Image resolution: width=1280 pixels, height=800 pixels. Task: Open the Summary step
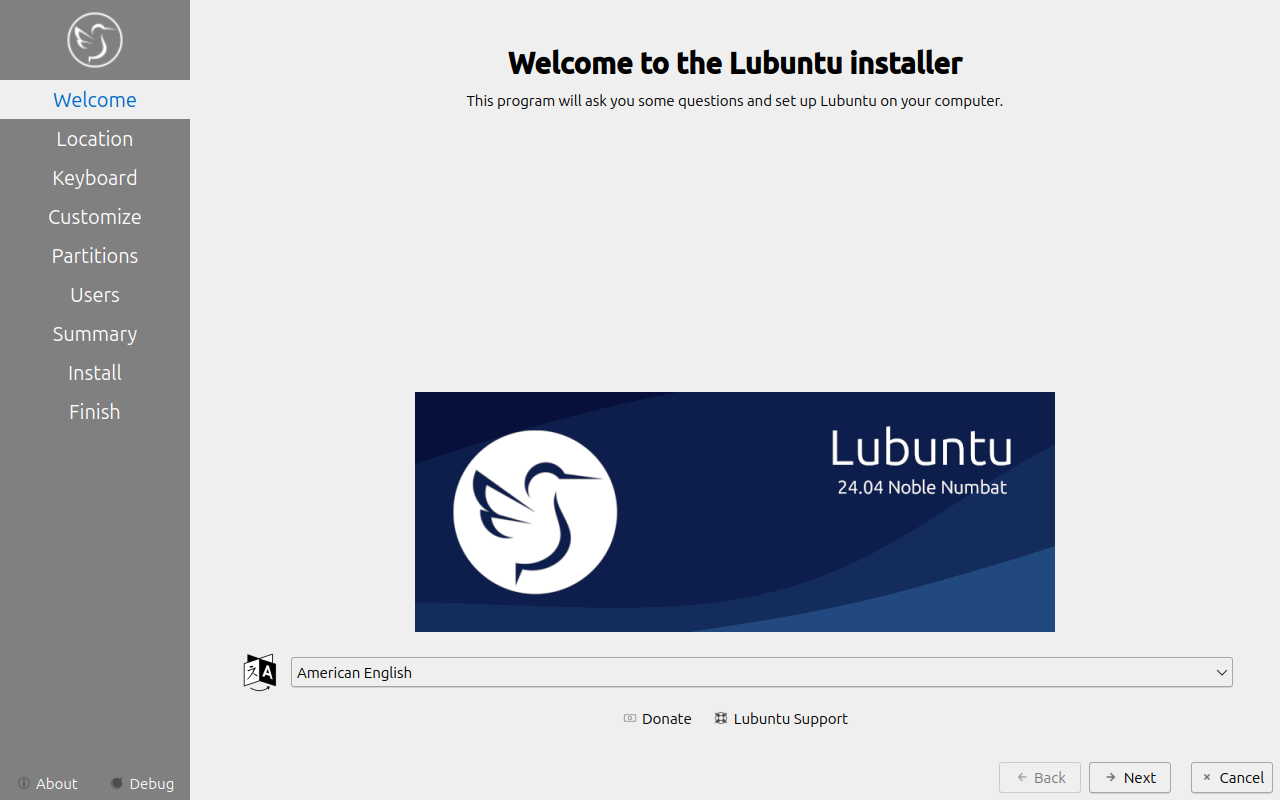[x=95, y=334]
